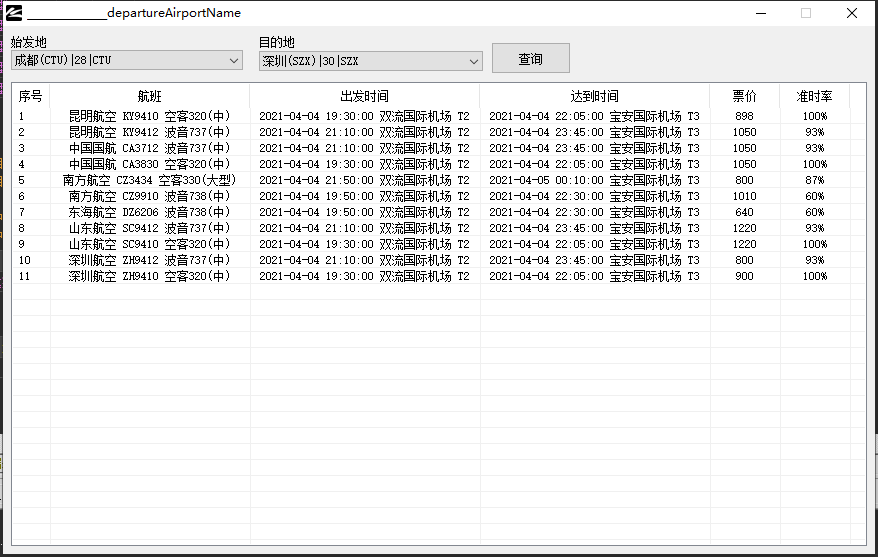Click the 航班 column header
Screen dimensions: 878x557
149,96
